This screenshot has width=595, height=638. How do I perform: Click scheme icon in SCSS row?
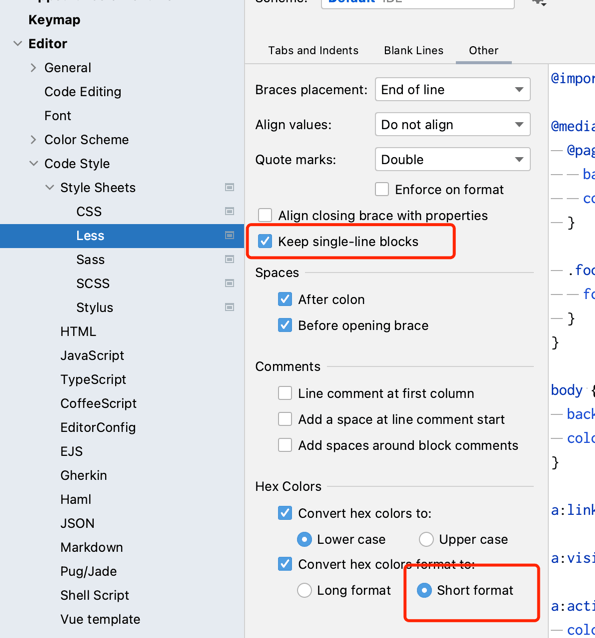(x=230, y=283)
